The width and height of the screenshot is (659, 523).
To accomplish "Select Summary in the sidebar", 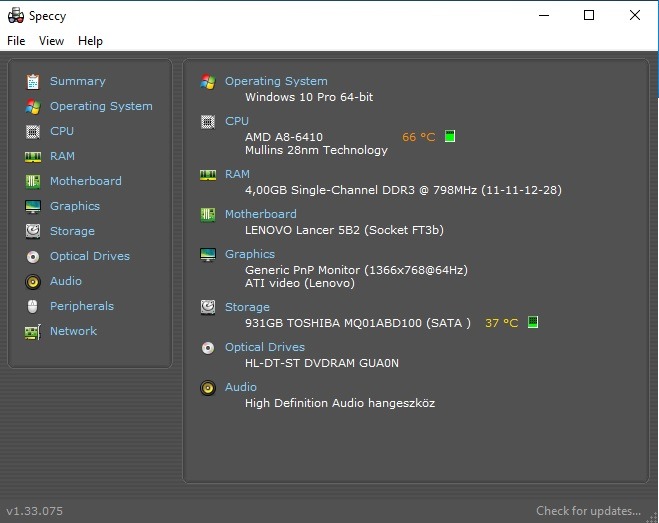I will [78, 81].
